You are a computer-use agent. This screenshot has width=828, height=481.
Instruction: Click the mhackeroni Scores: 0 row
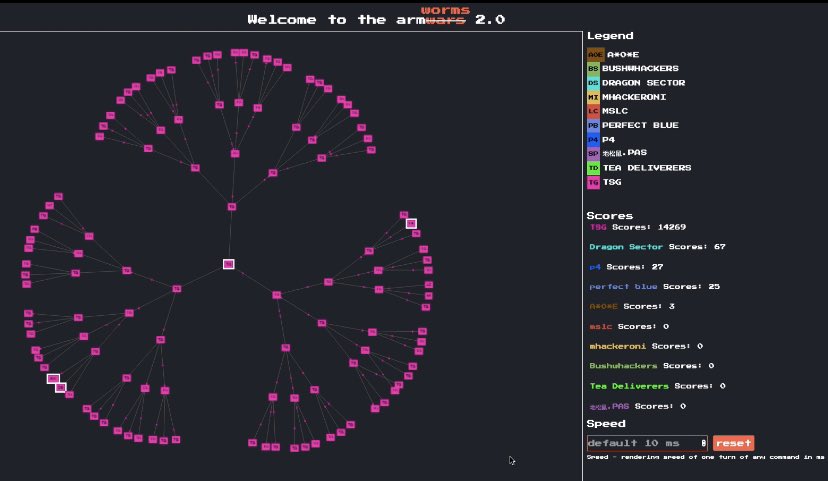(646, 346)
